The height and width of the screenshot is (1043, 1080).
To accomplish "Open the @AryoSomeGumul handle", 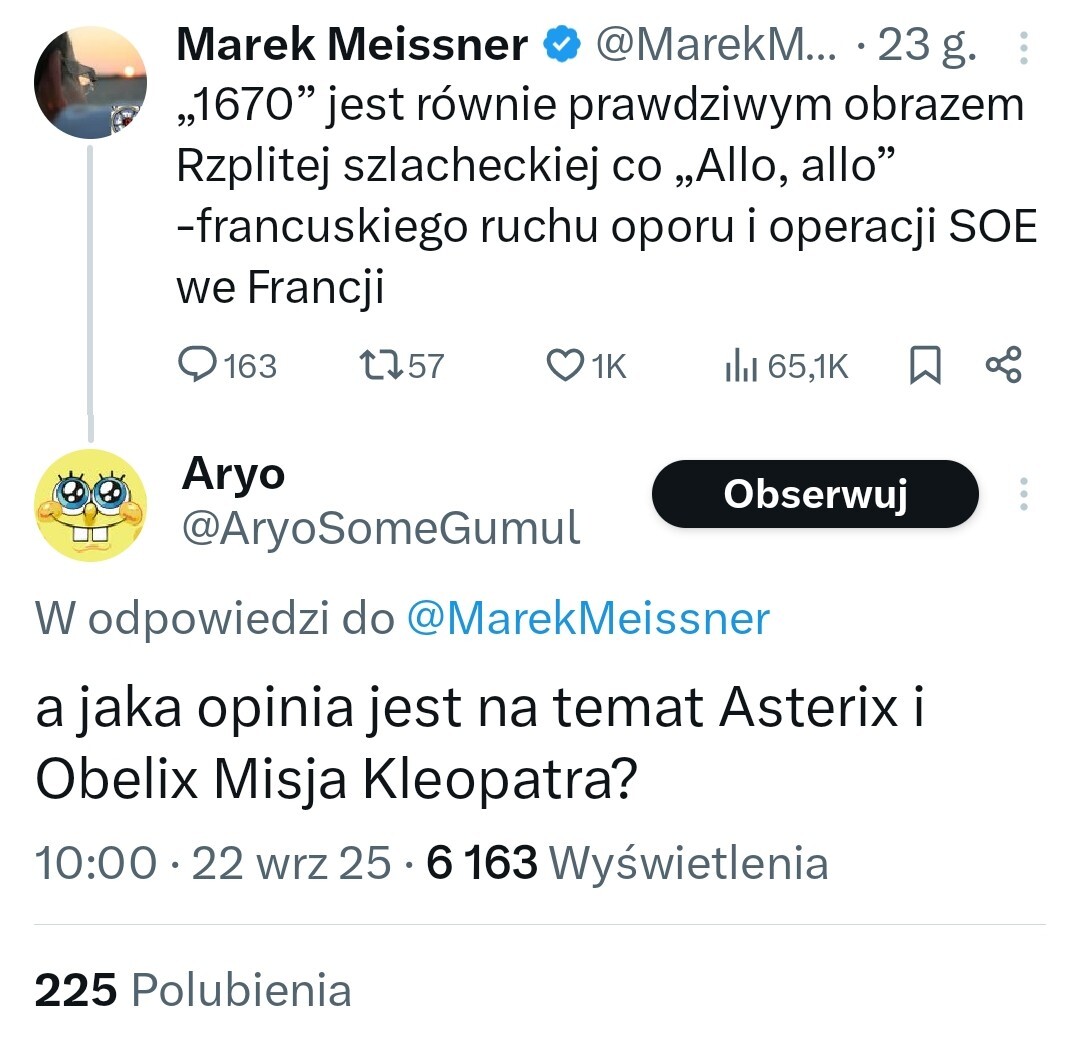I will 380,528.
